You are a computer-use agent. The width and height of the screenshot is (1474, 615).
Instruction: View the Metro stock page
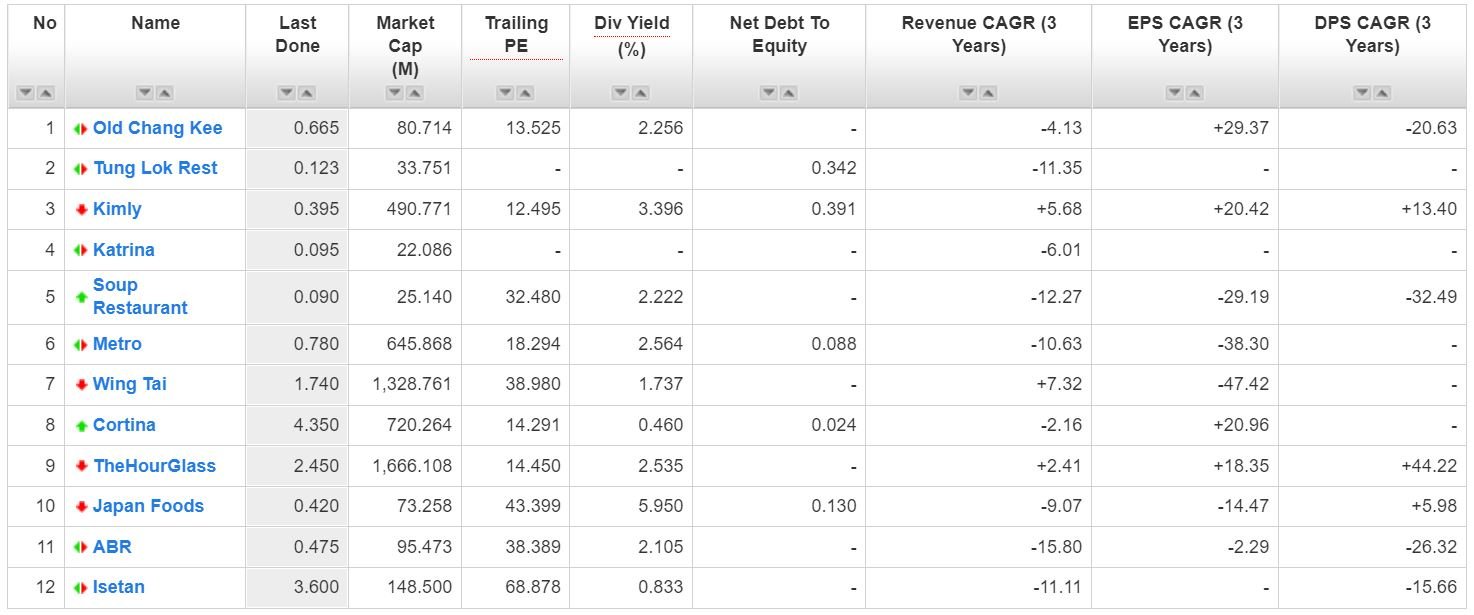click(117, 344)
